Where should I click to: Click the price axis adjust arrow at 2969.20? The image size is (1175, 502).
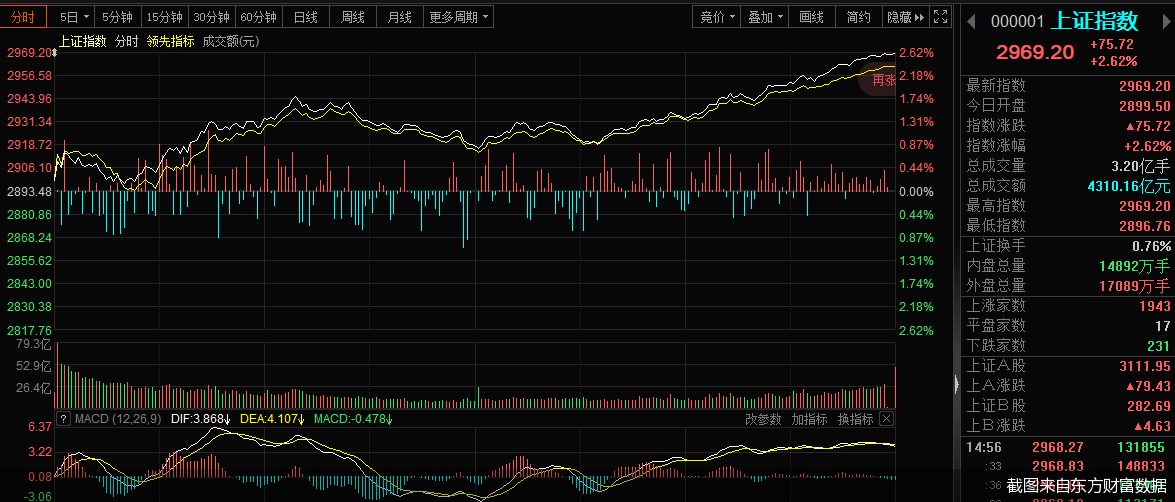click(x=54, y=52)
